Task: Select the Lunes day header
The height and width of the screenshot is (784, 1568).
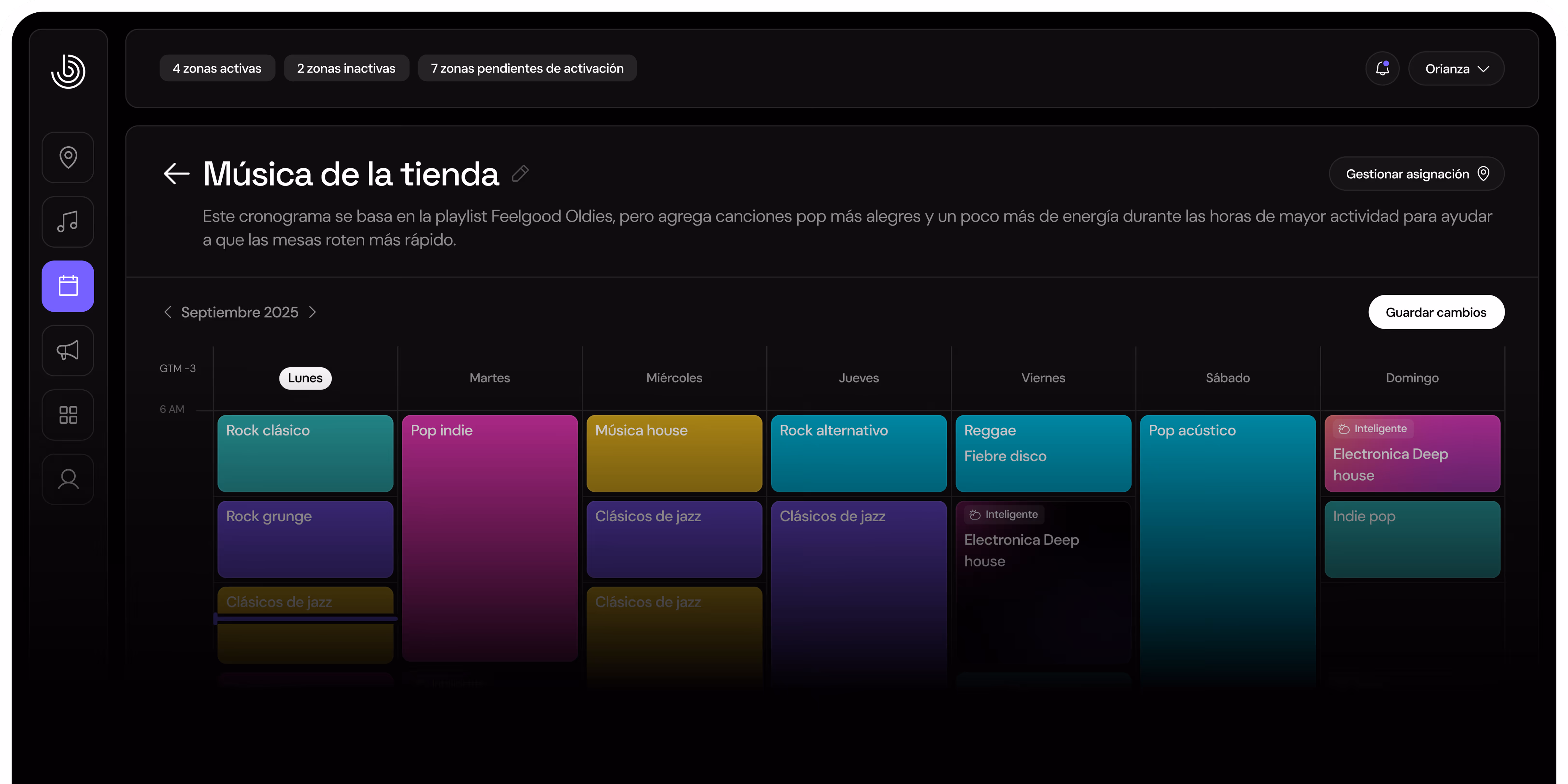Action: click(305, 378)
